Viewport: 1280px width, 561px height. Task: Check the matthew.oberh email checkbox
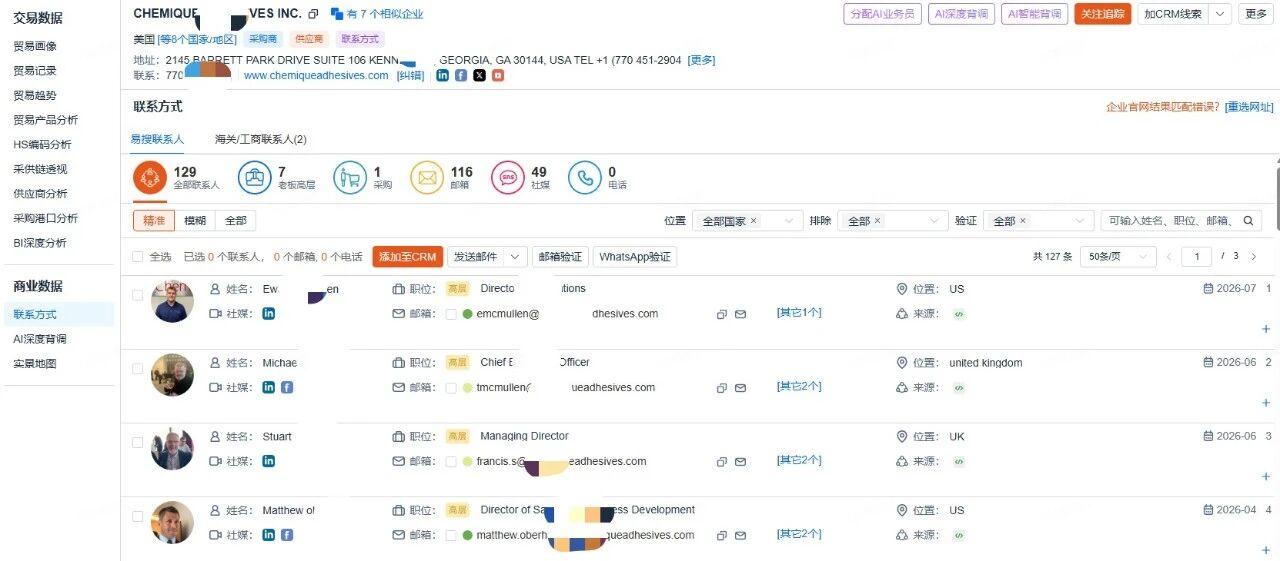(x=451, y=536)
